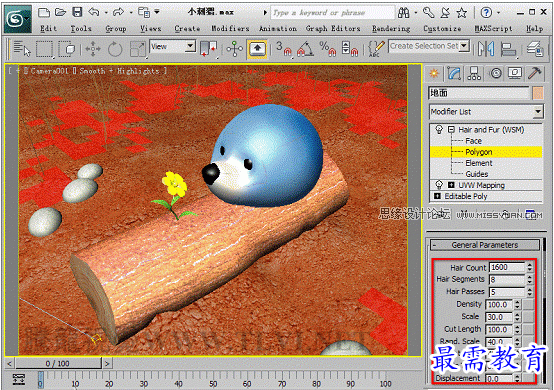This screenshot has height=390, width=554.
Task: Toggle the 3D Snaps icon
Action: point(284,49)
